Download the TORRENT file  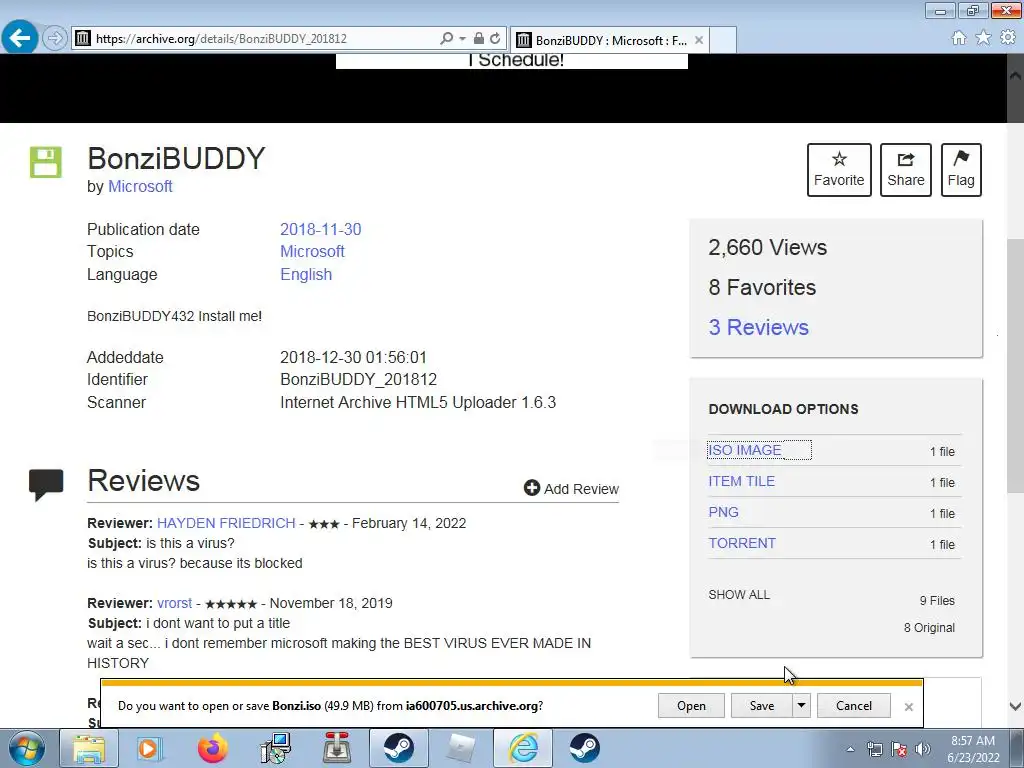(742, 543)
